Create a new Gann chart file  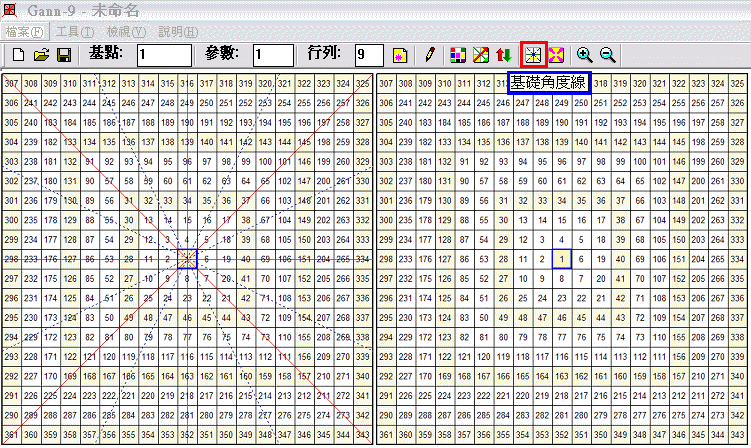click(18, 55)
